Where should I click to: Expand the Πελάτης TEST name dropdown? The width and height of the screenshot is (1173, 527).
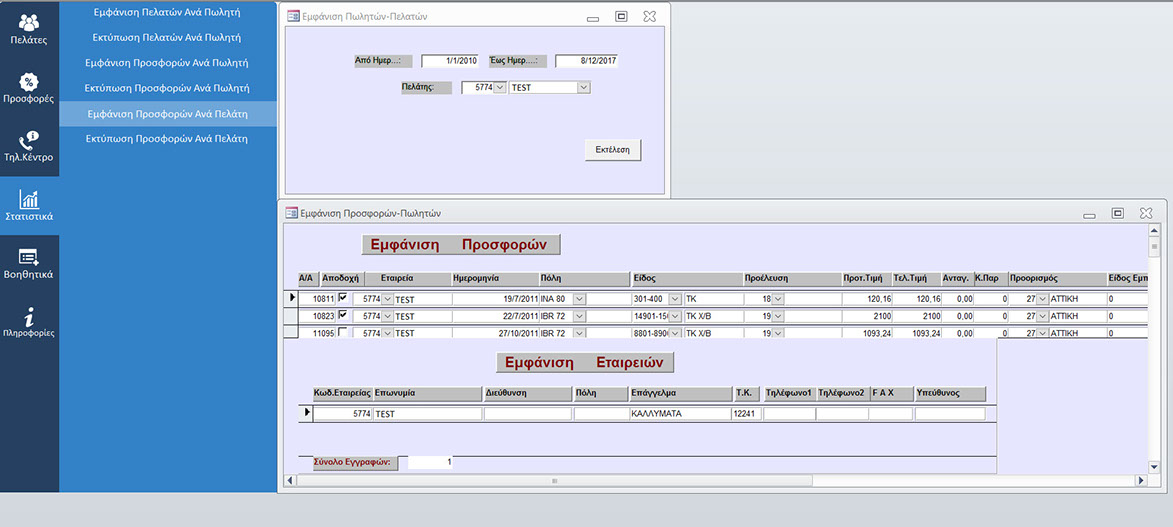pos(584,88)
